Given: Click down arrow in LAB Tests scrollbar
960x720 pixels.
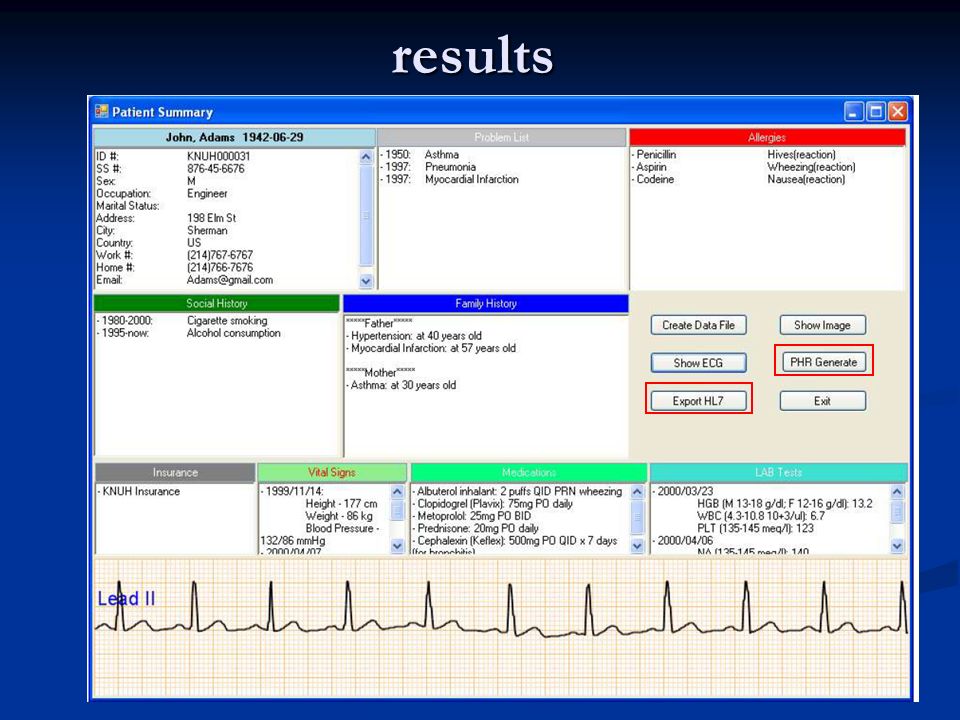Looking at the screenshot, I should click(898, 545).
